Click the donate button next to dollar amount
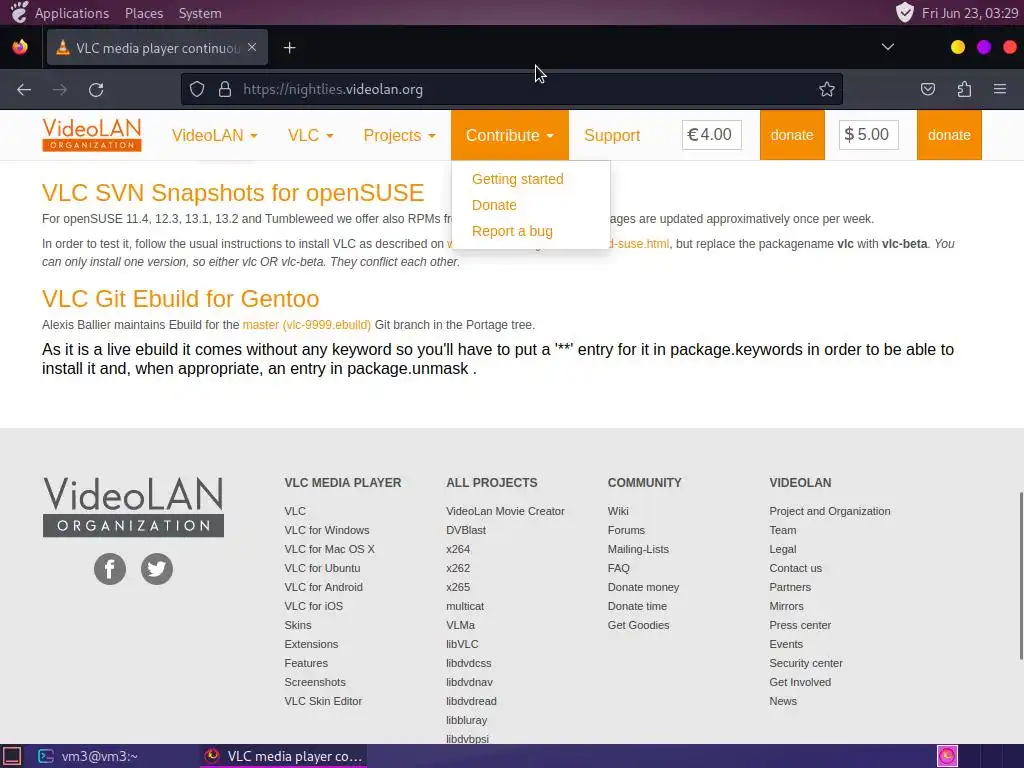This screenshot has height=768, width=1024. 949,135
